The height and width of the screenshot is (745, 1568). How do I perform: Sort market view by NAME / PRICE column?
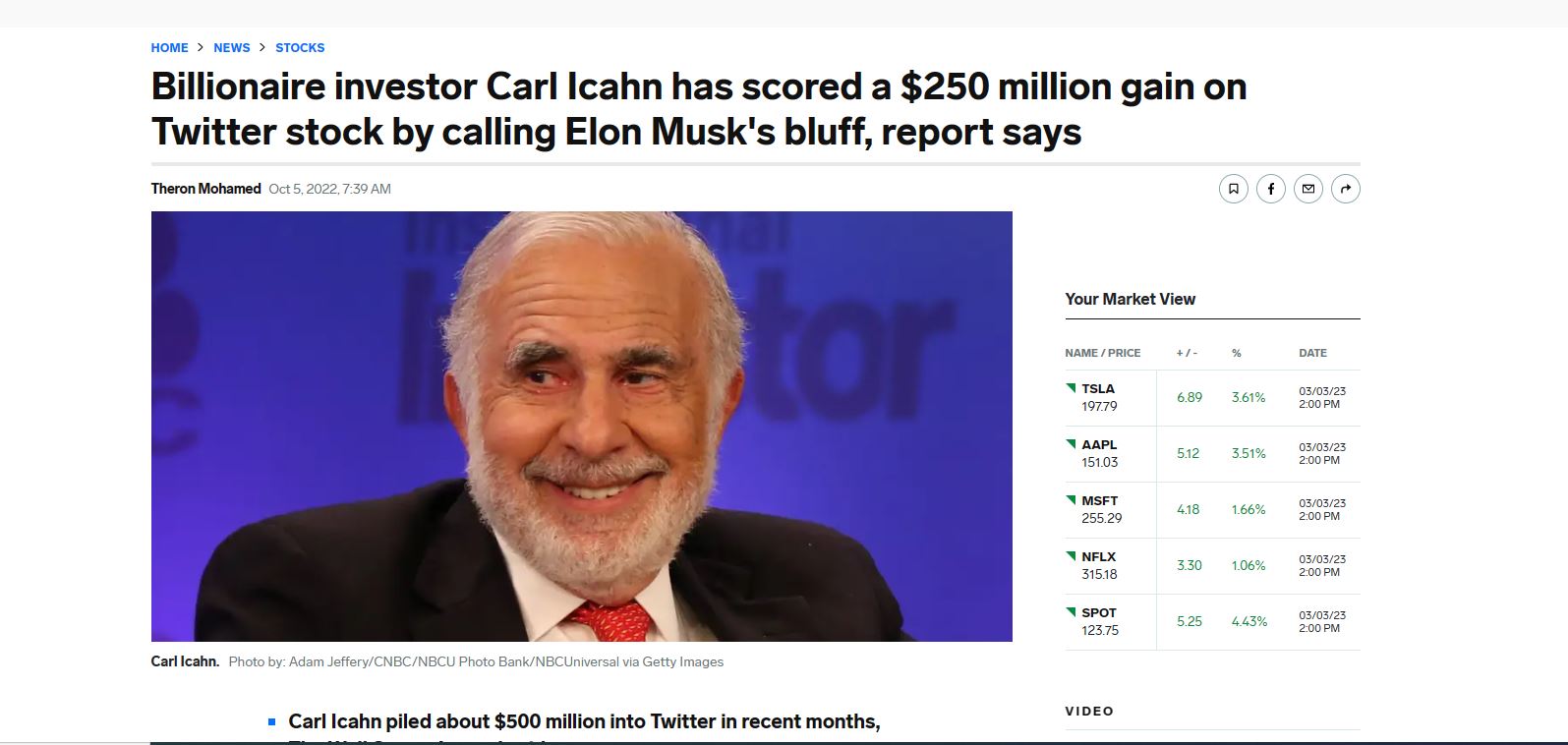(x=1103, y=353)
